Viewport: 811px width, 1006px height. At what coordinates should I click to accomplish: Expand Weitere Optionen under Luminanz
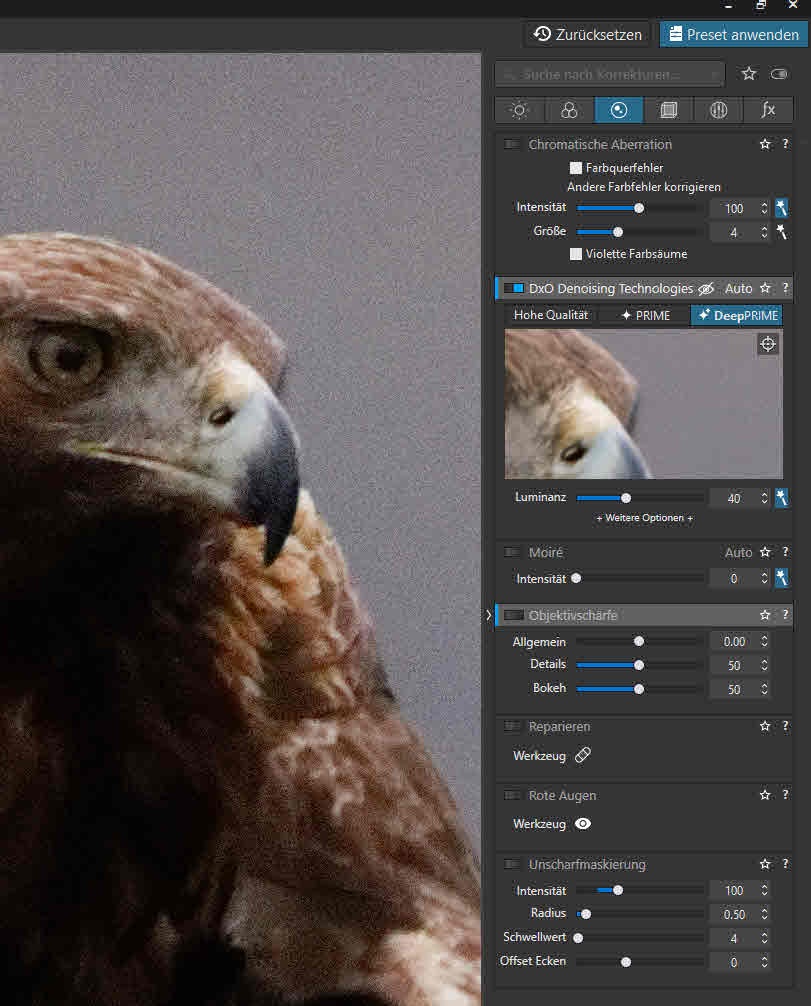coord(644,518)
